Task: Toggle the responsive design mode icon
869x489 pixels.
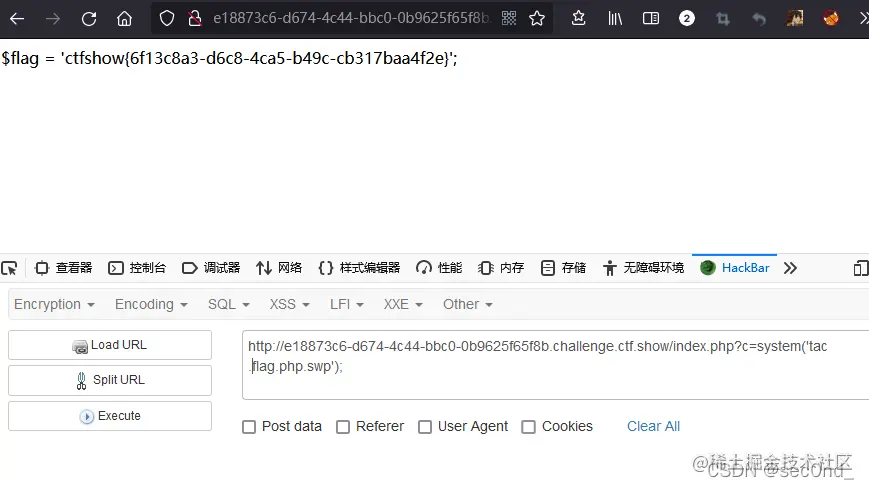Action: pos(861,268)
